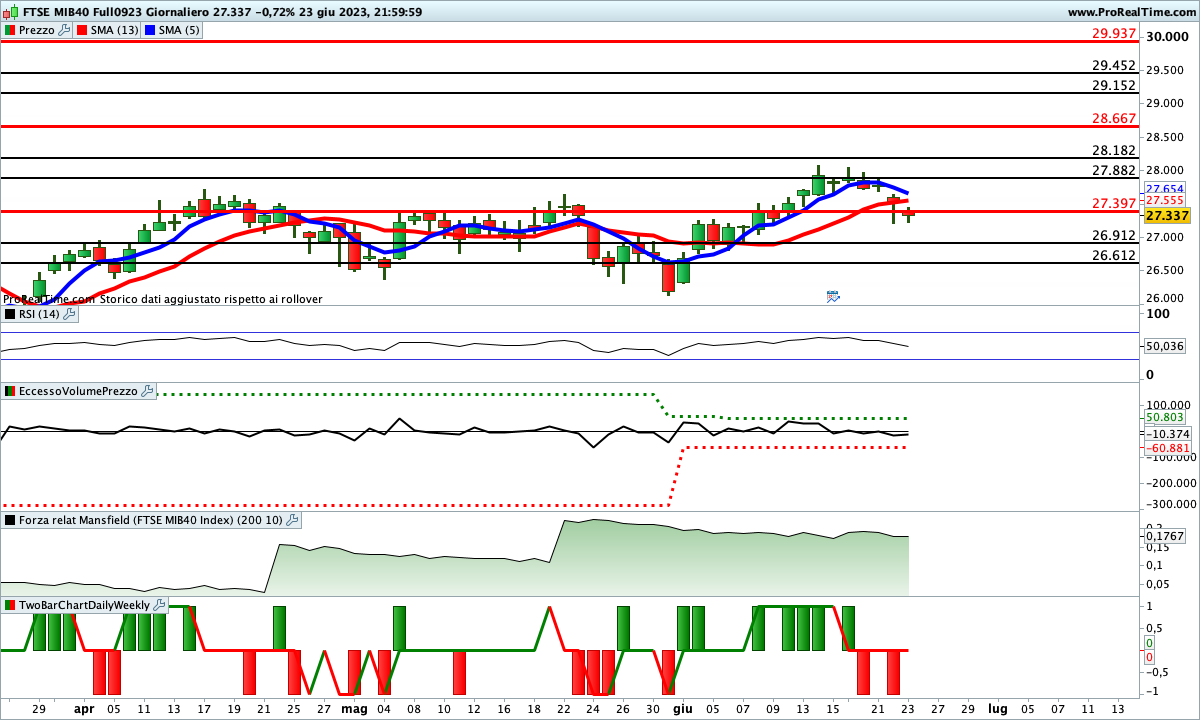Viewport: 1200px width, 720px height.
Task: Click the 29.452 level label
Action: pyautogui.click(x=1114, y=66)
